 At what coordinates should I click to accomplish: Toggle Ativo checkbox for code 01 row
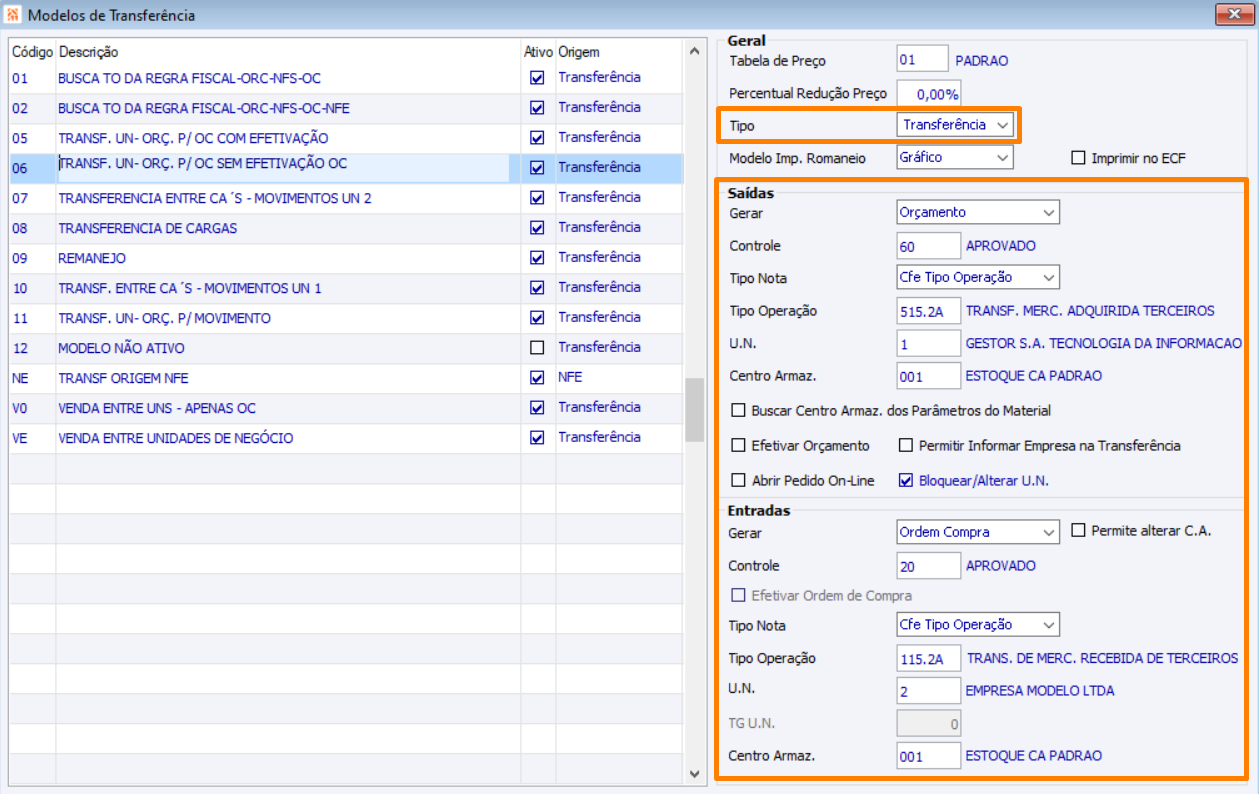click(x=537, y=78)
